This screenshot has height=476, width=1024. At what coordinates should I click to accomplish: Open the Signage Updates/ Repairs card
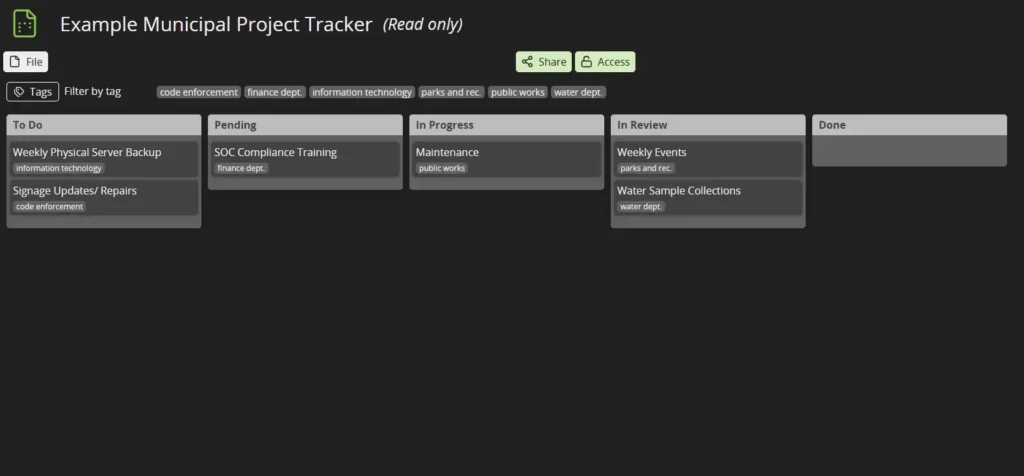(104, 198)
